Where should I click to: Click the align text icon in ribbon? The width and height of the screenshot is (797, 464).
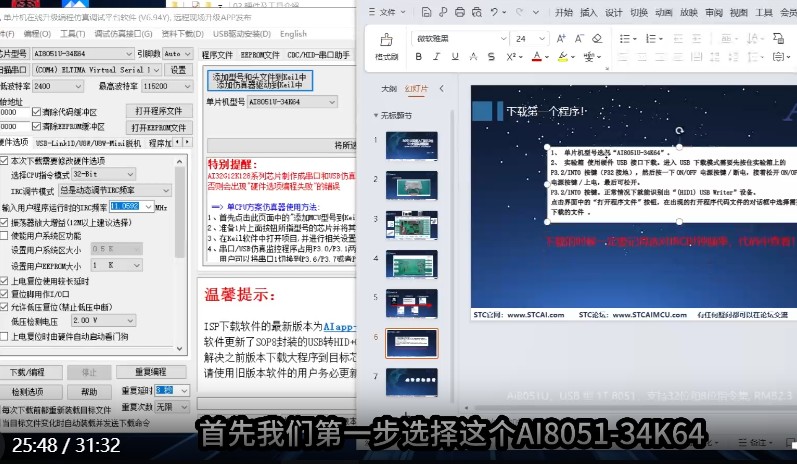click(778, 56)
